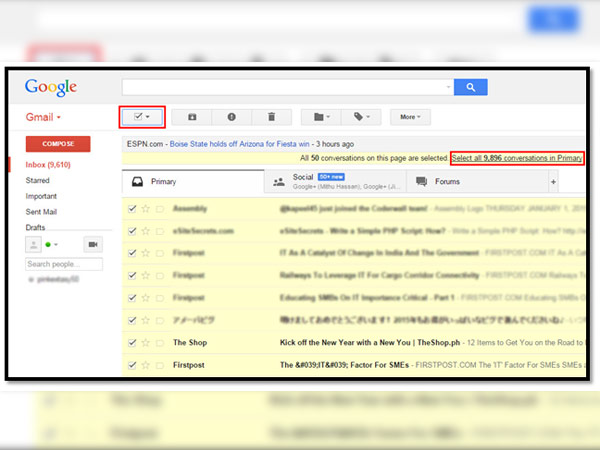Image resolution: width=600 pixels, height=450 pixels.
Task: Open search options dropdown arrow
Action: coord(448,87)
